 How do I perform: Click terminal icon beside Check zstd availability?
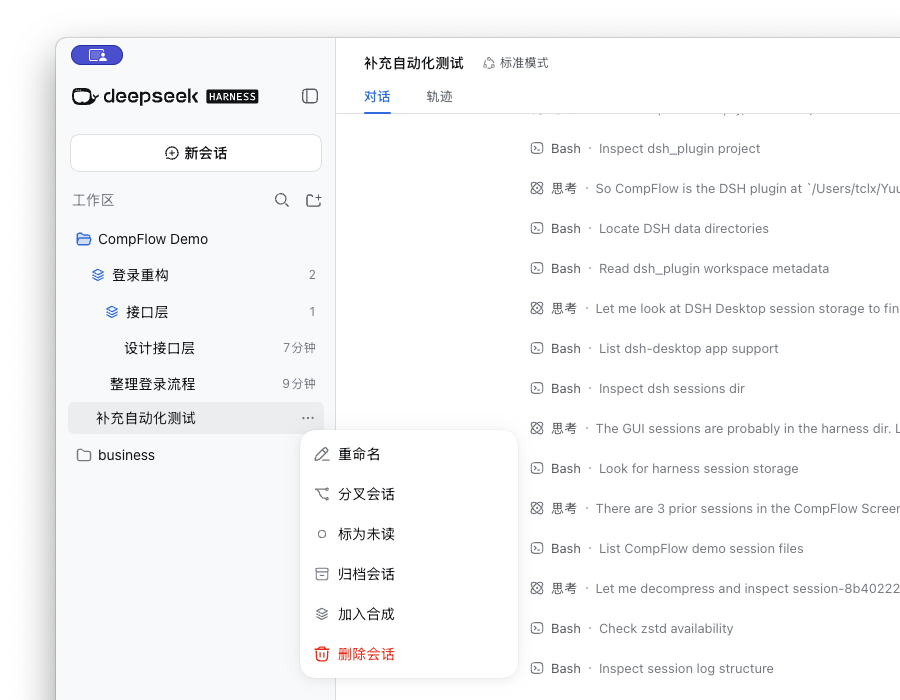537,628
